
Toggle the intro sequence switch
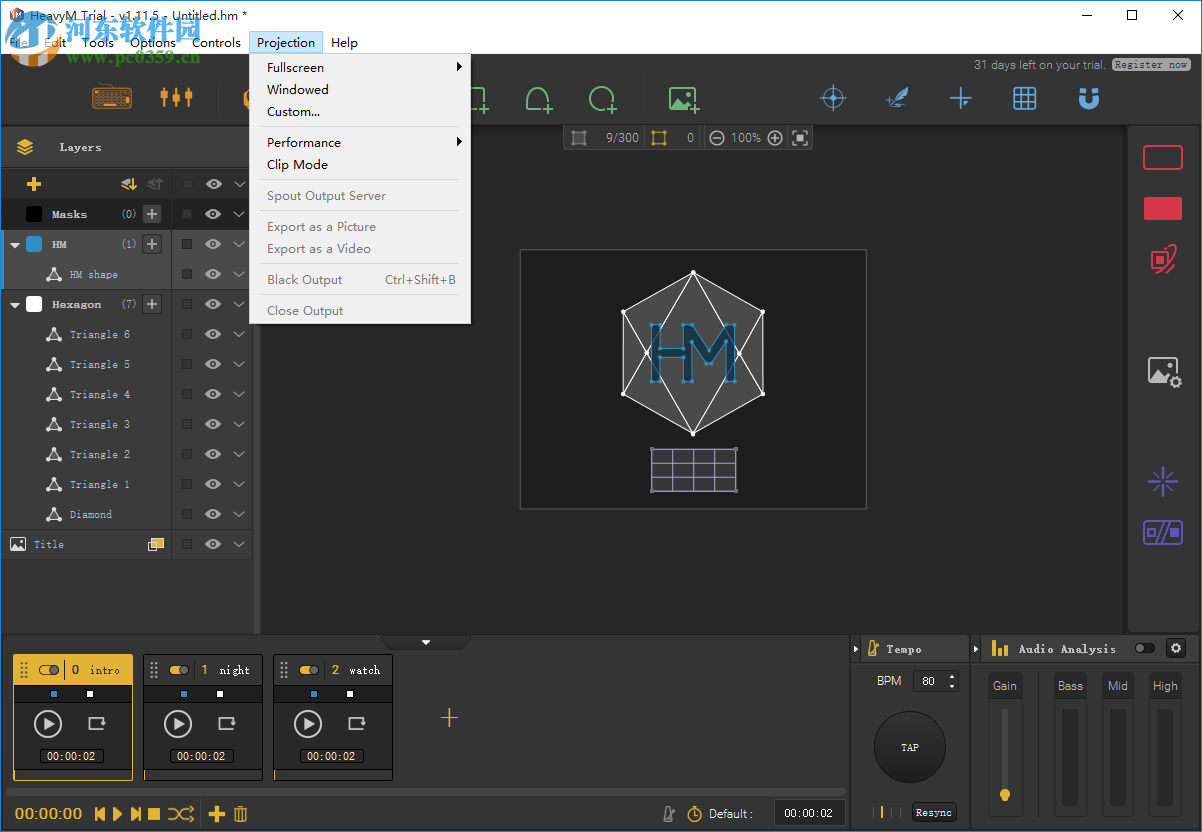pos(49,670)
